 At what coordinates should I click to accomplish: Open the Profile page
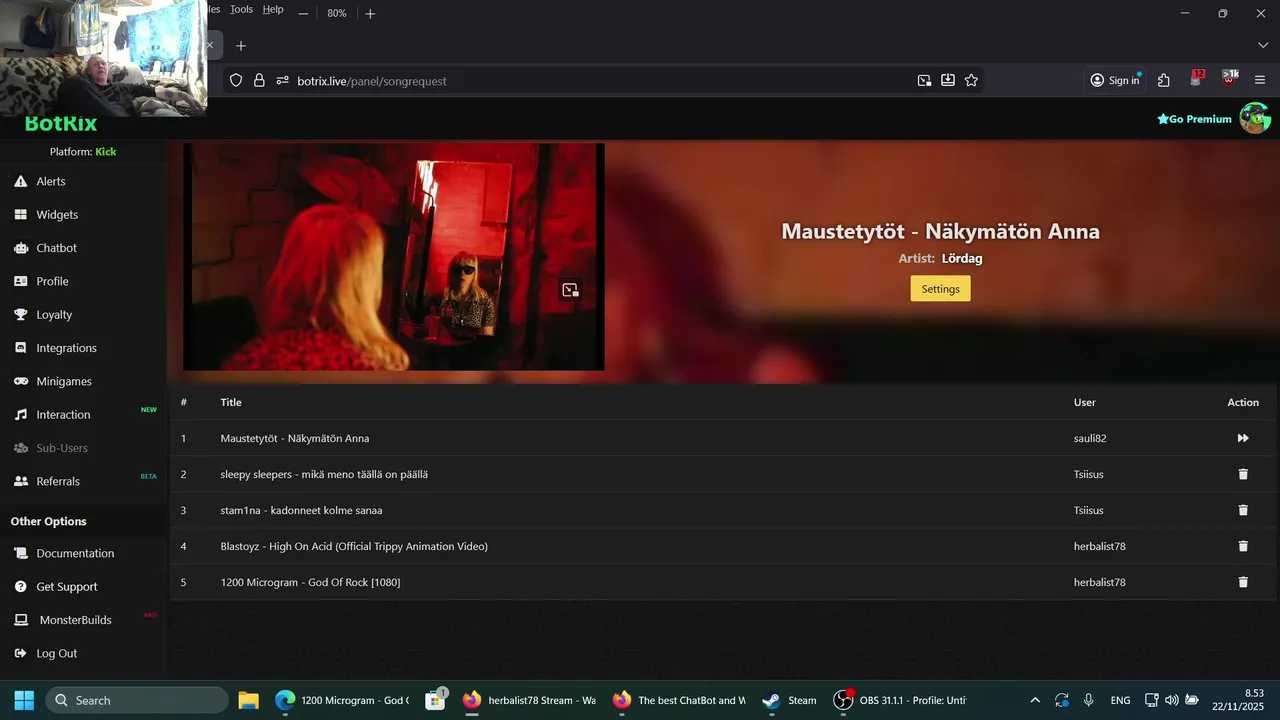[52, 281]
